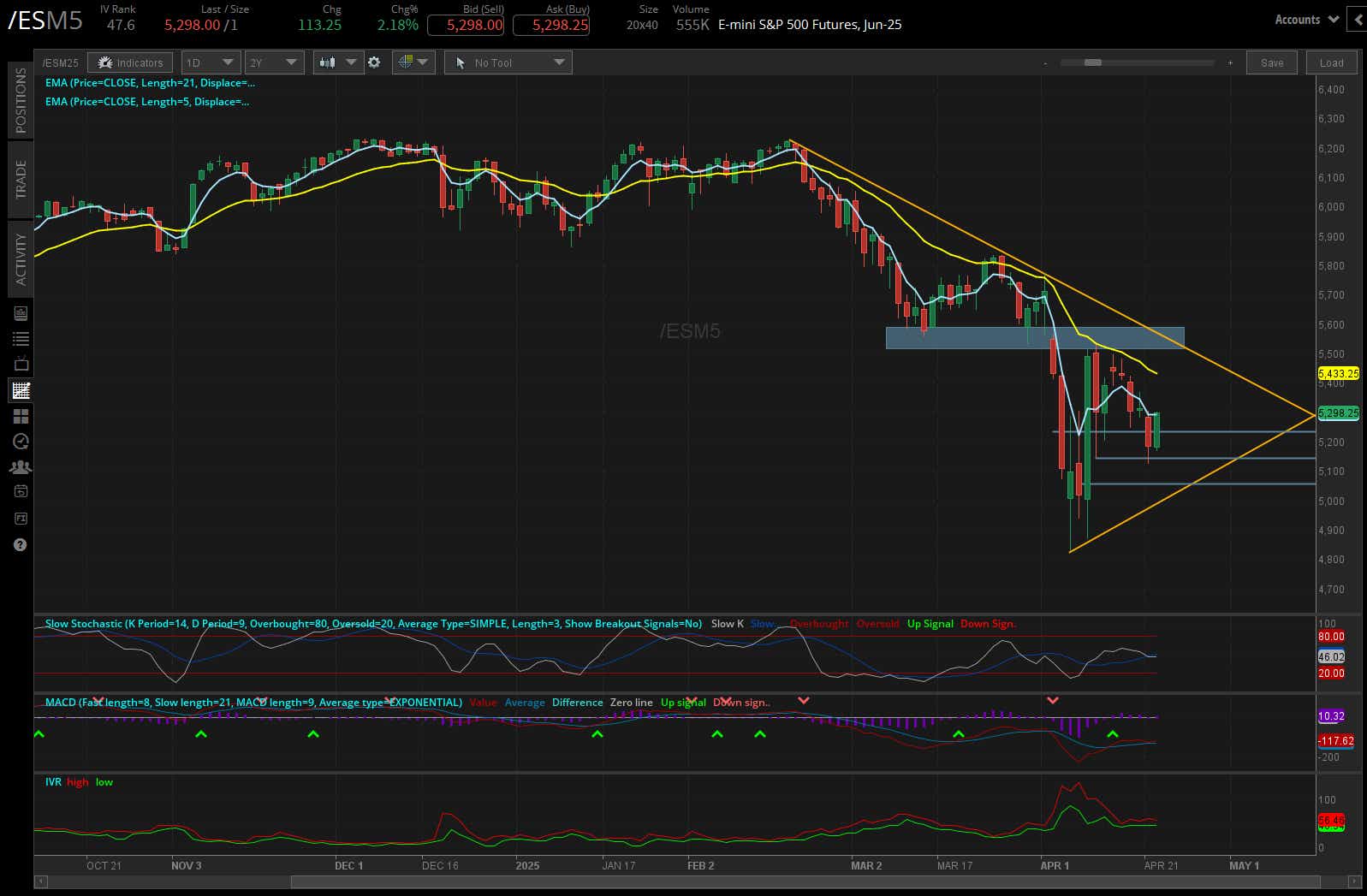Click the Volume 555K value
1367x896 pixels.
(692, 26)
